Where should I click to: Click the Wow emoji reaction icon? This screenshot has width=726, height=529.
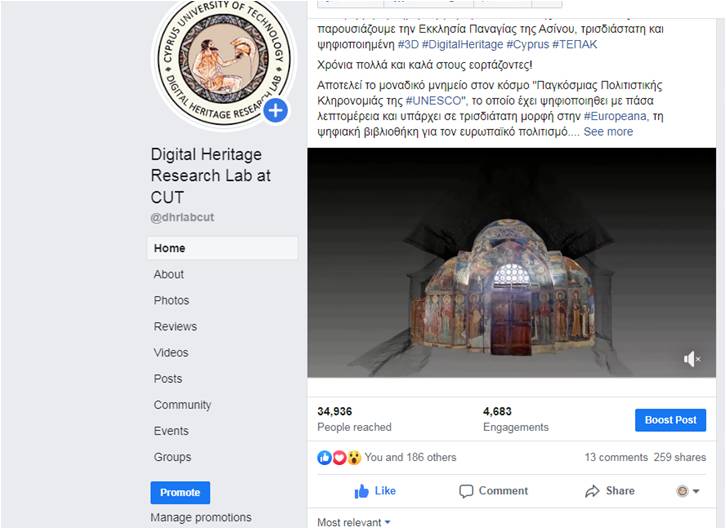click(354, 458)
